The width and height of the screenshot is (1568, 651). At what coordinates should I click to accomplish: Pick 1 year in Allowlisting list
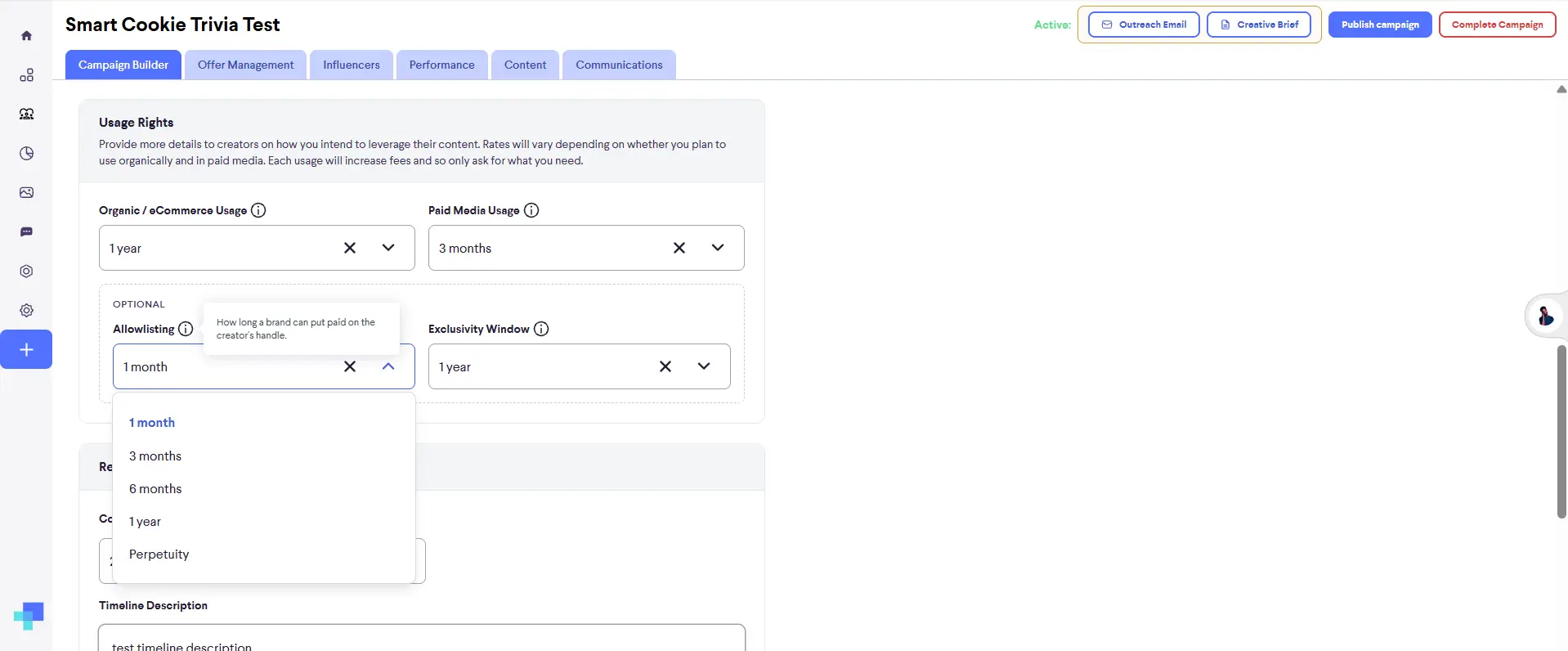[264, 522]
